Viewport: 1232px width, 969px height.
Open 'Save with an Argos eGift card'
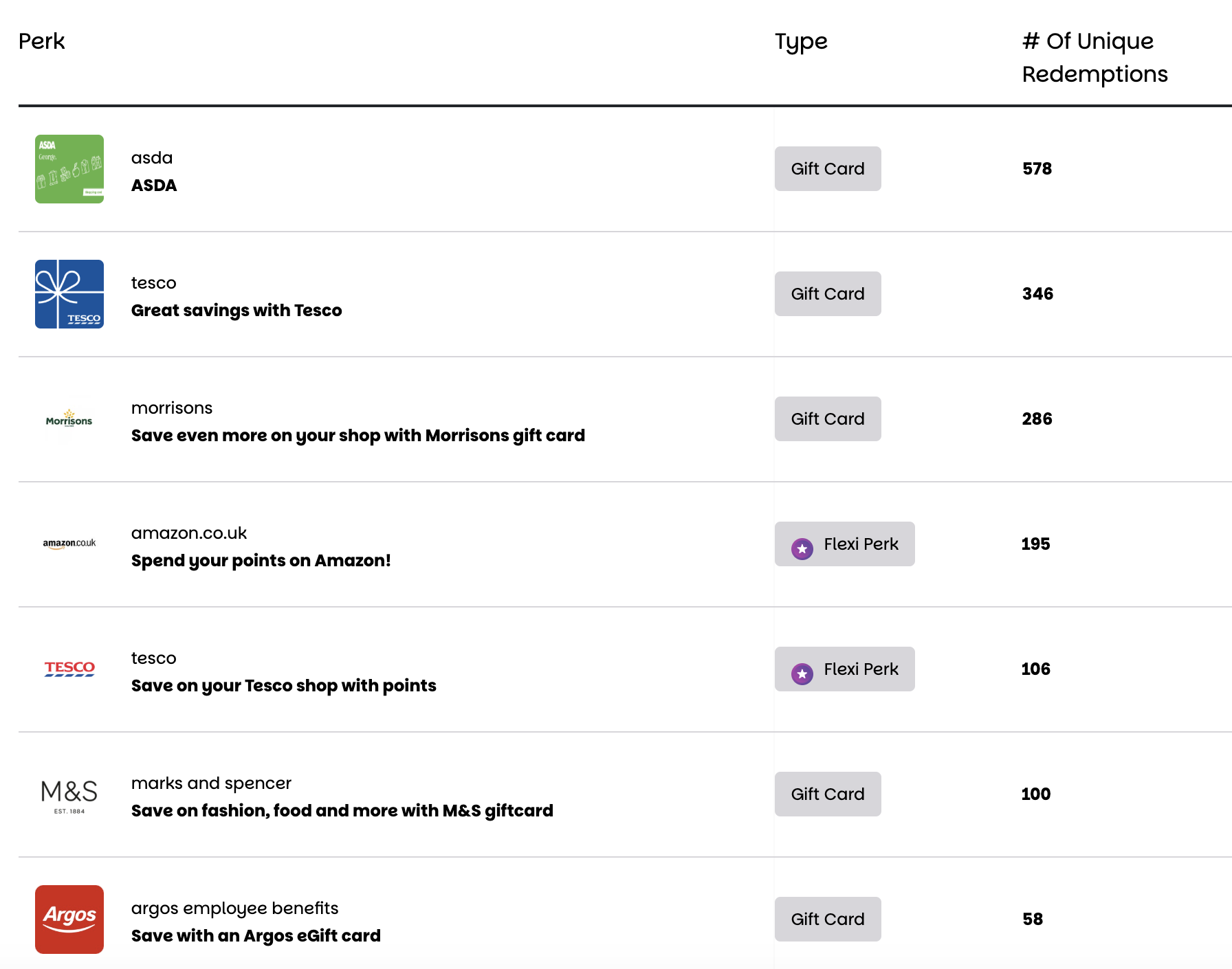tap(256, 936)
